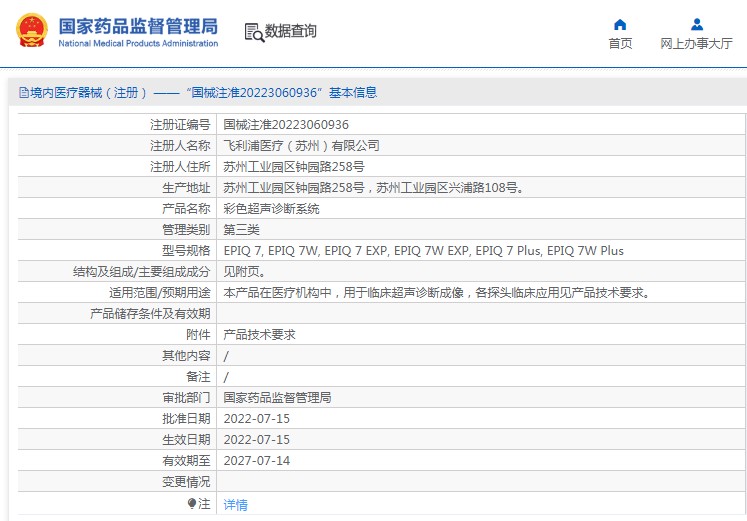Click the 注册人住所 row label

(180, 167)
